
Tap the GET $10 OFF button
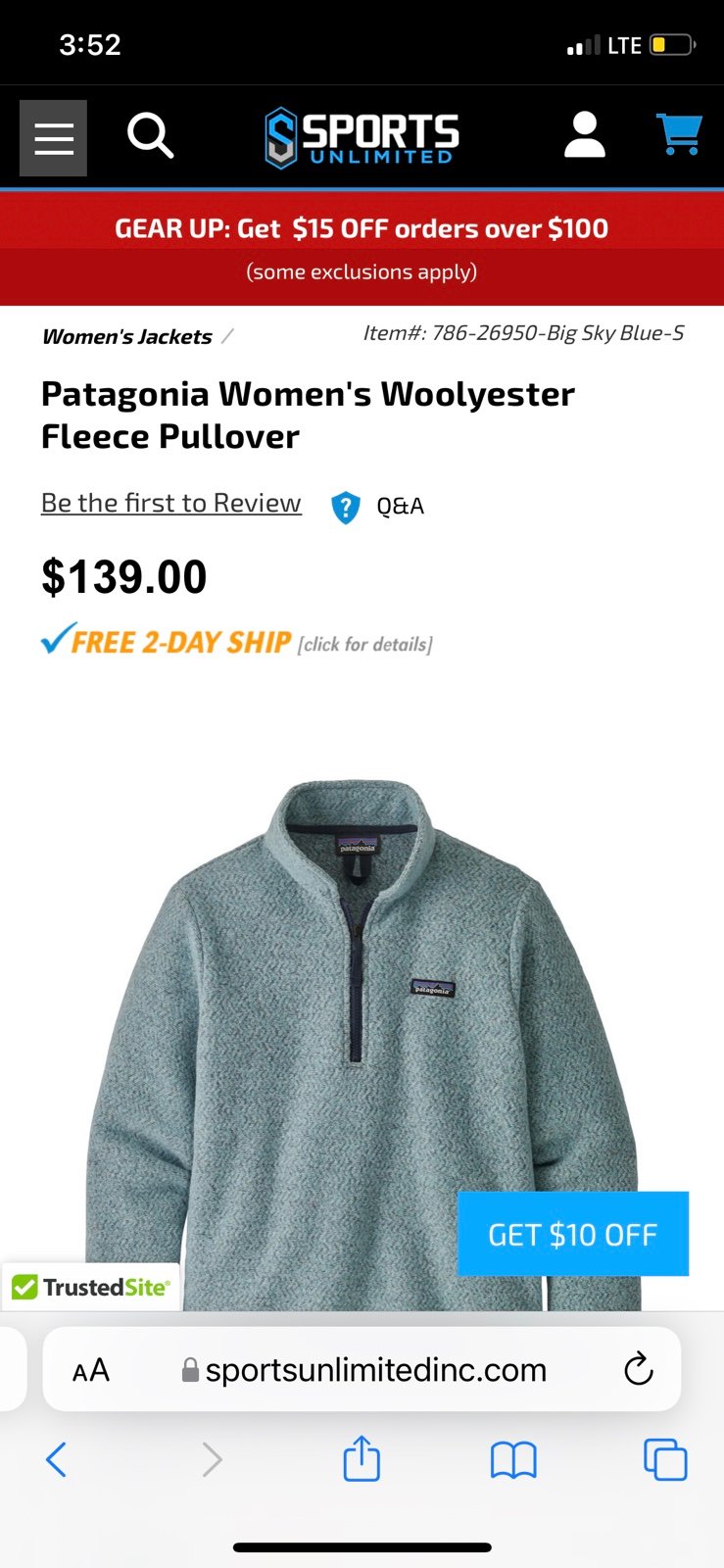pyautogui.click(x=573, y=1234)
